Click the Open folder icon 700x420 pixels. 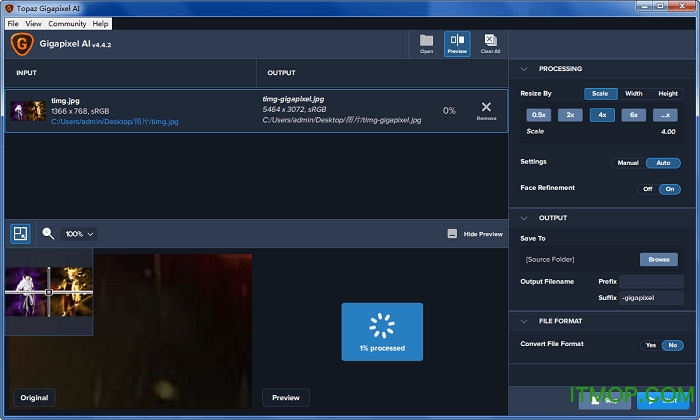(426, 44)
